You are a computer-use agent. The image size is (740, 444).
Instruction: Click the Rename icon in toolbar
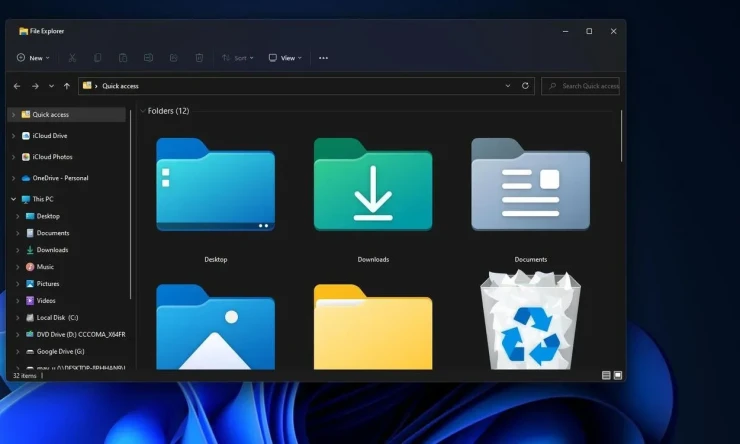[x=148, y=58]
